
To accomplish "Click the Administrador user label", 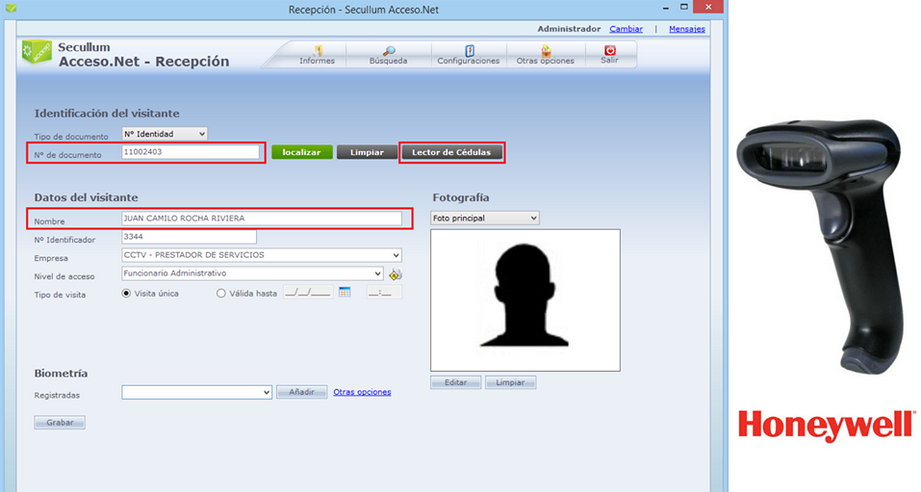I will click(569, 29).
